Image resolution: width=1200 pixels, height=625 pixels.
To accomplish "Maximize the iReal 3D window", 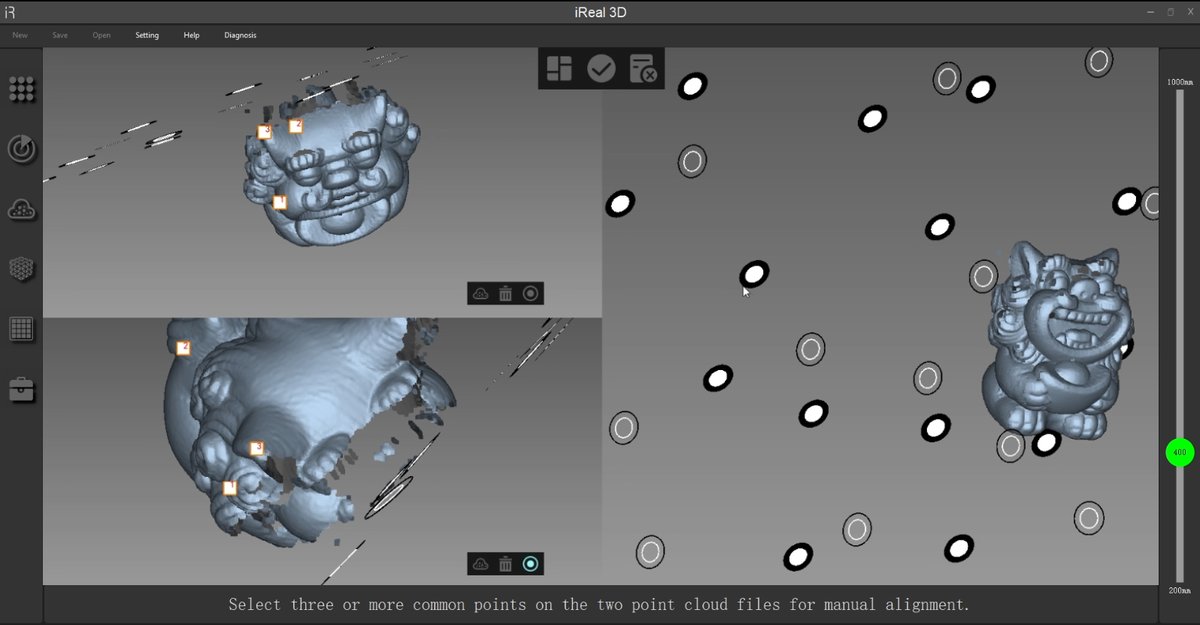I will pos(1171,12).
